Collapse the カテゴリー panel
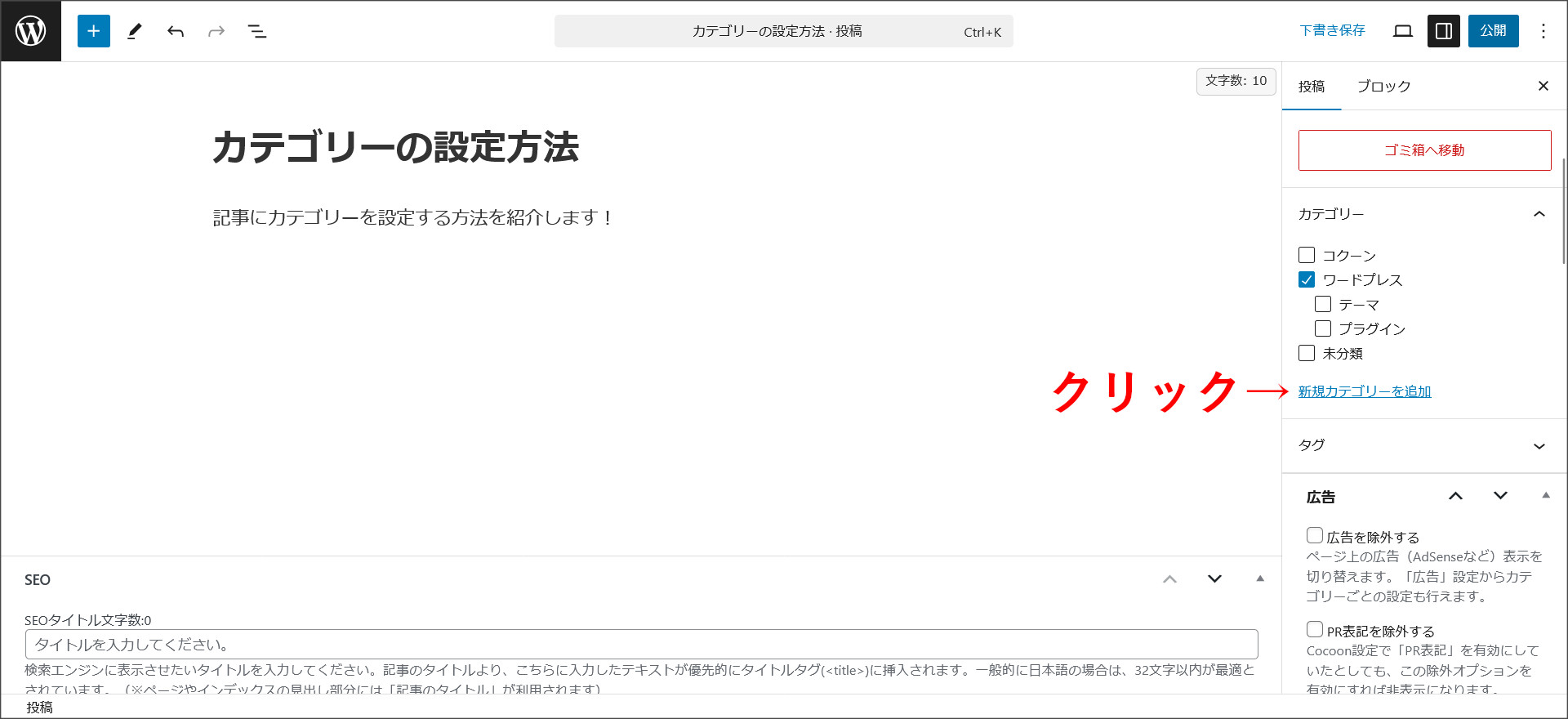The image size is (1568, 719). pyautogui.click(x=1424, y=214)
